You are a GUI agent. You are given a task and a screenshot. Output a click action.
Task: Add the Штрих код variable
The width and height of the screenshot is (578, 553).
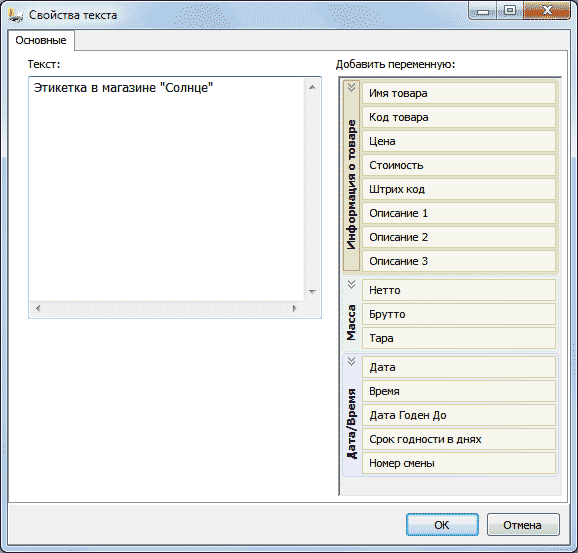[459, 189]
